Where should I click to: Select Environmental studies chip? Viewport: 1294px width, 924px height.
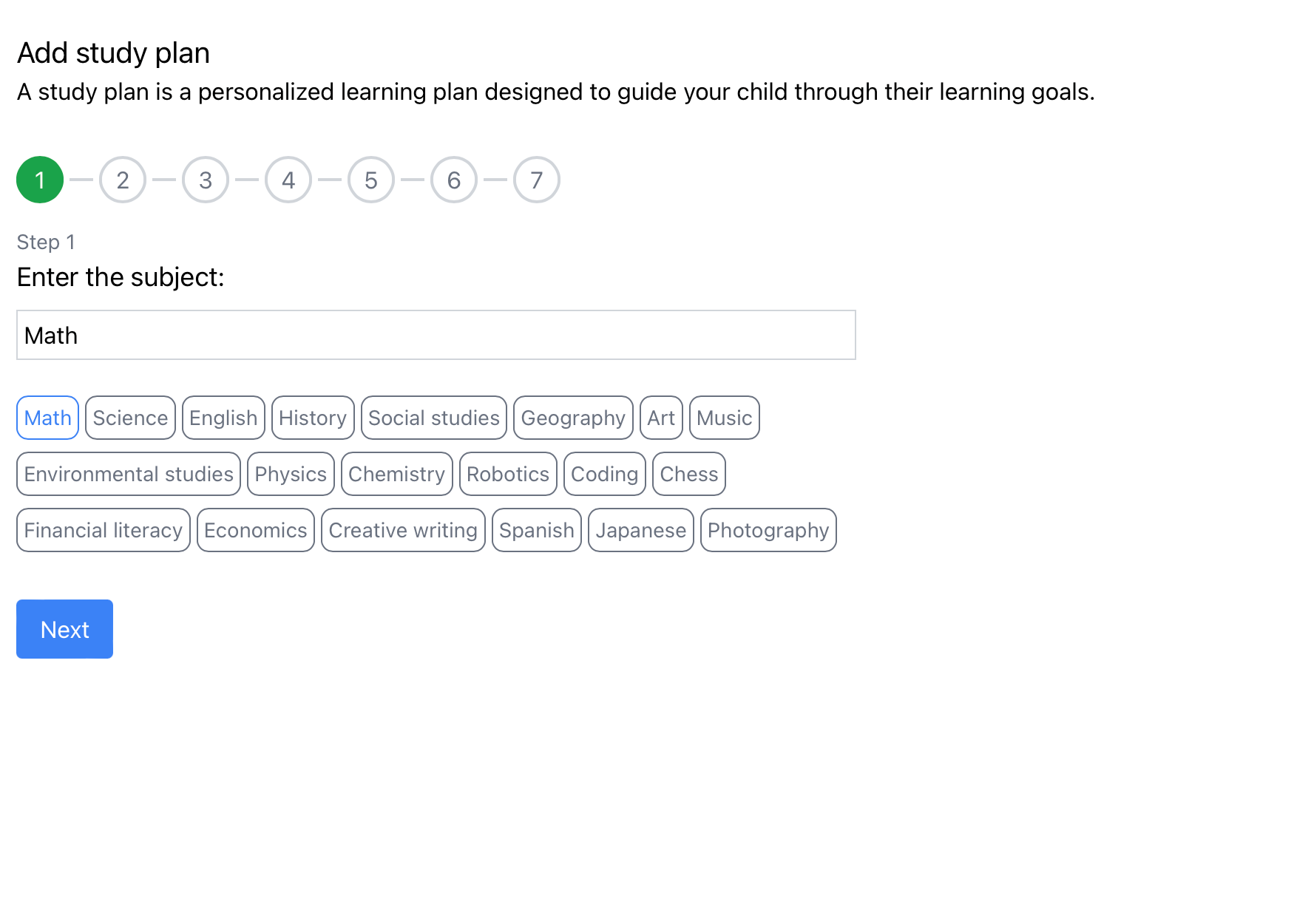[129, 474]
